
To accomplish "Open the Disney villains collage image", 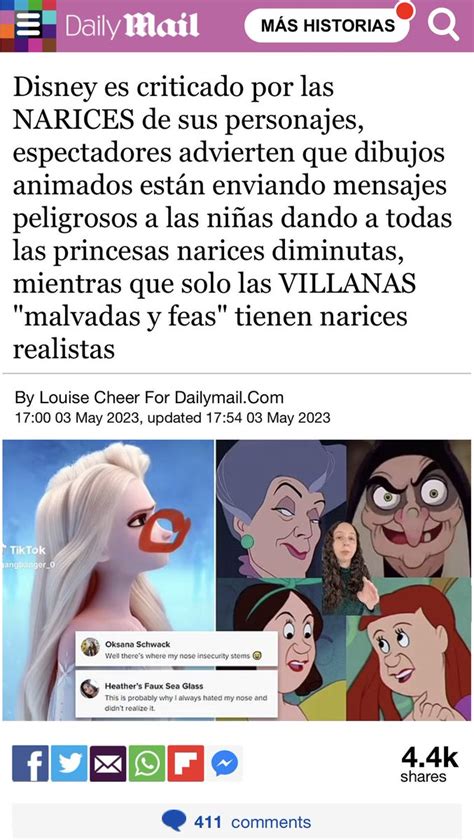I will (343, 580).
